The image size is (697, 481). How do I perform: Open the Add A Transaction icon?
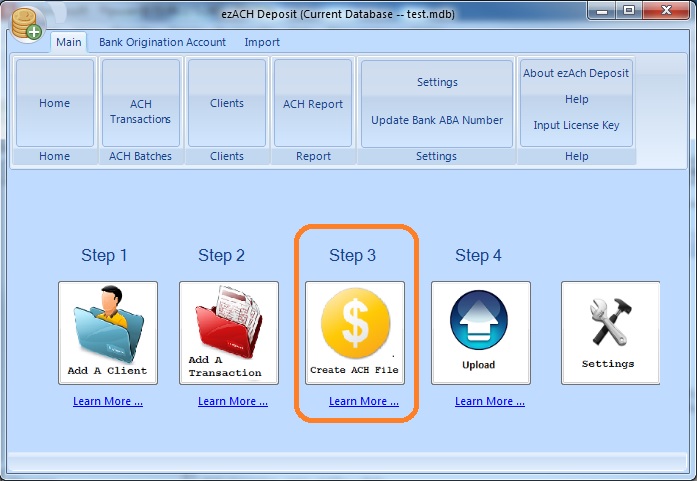point(228,332)
